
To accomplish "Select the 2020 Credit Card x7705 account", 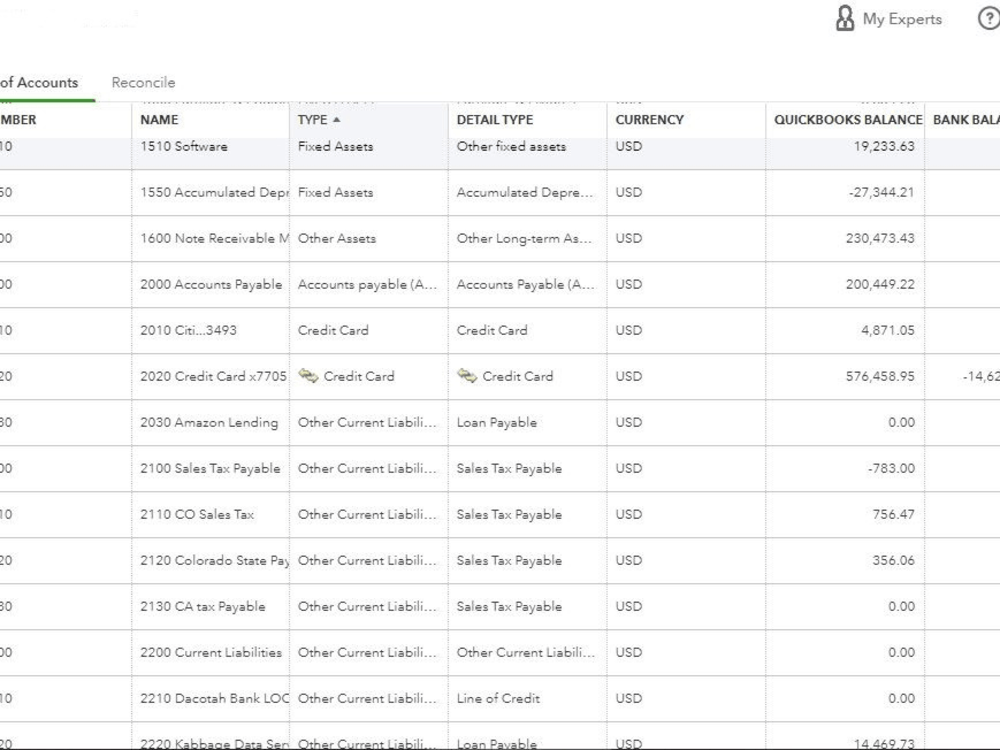I will click(x=214, y=376).
